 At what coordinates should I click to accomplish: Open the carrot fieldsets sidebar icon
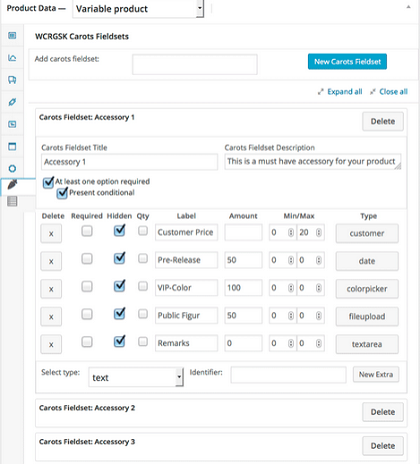(12, 184)
